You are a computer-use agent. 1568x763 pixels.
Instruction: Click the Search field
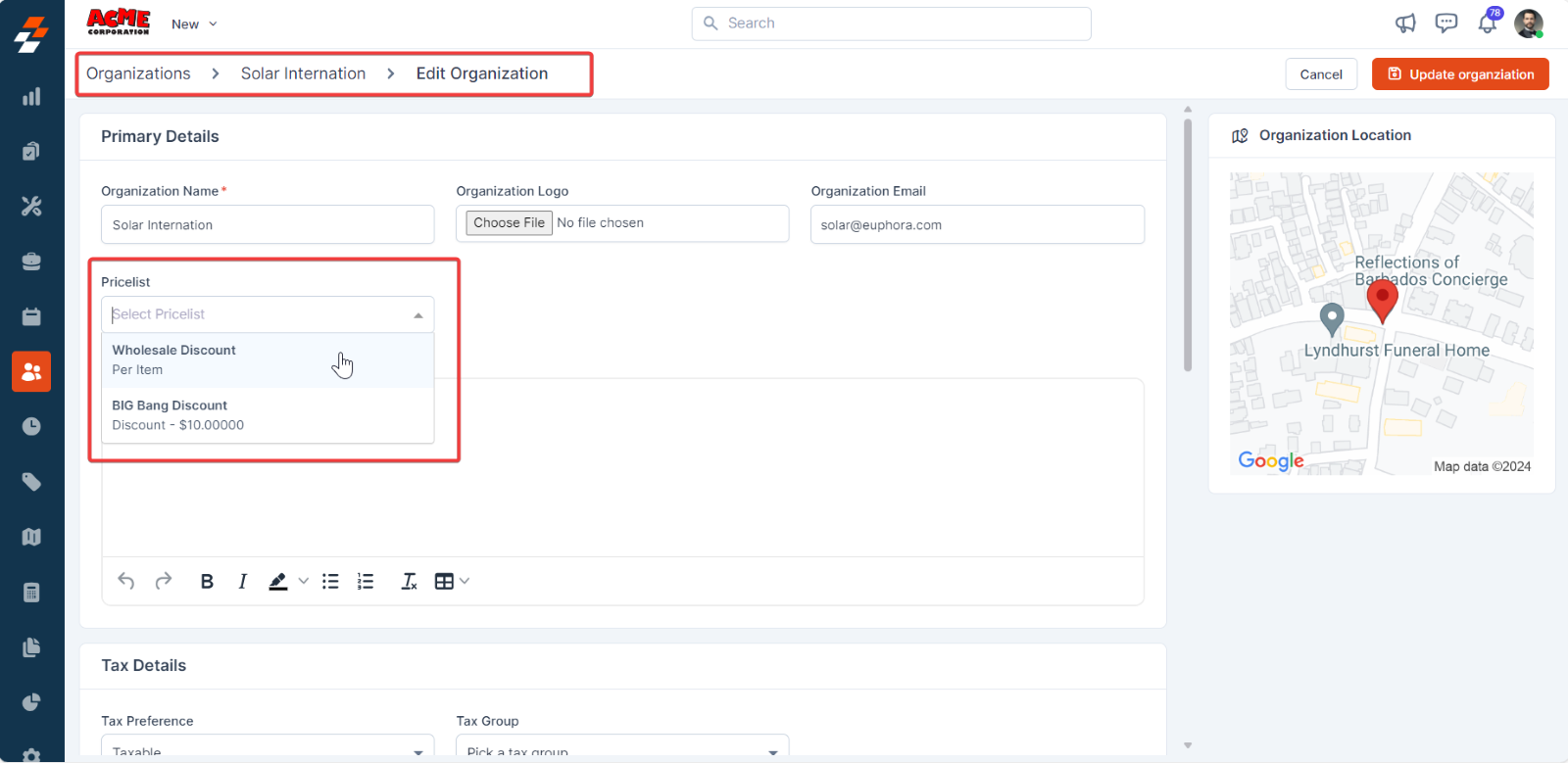click(x=892, y=24)
